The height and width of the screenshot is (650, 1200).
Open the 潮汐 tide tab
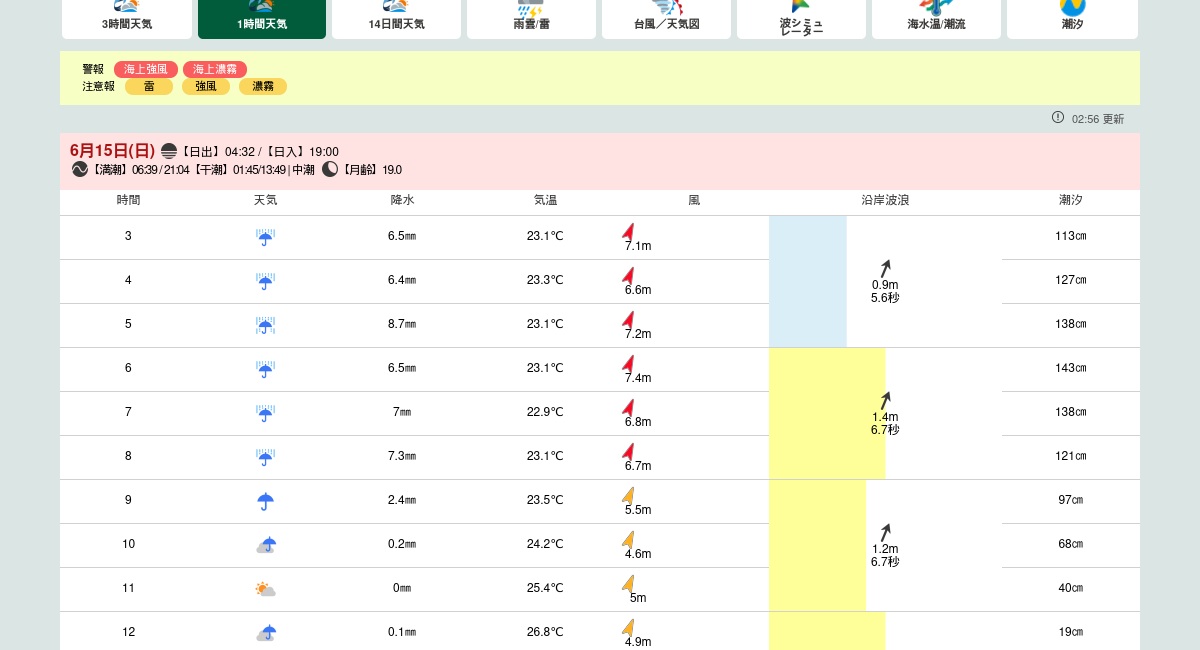click(x=1072, y=18)
